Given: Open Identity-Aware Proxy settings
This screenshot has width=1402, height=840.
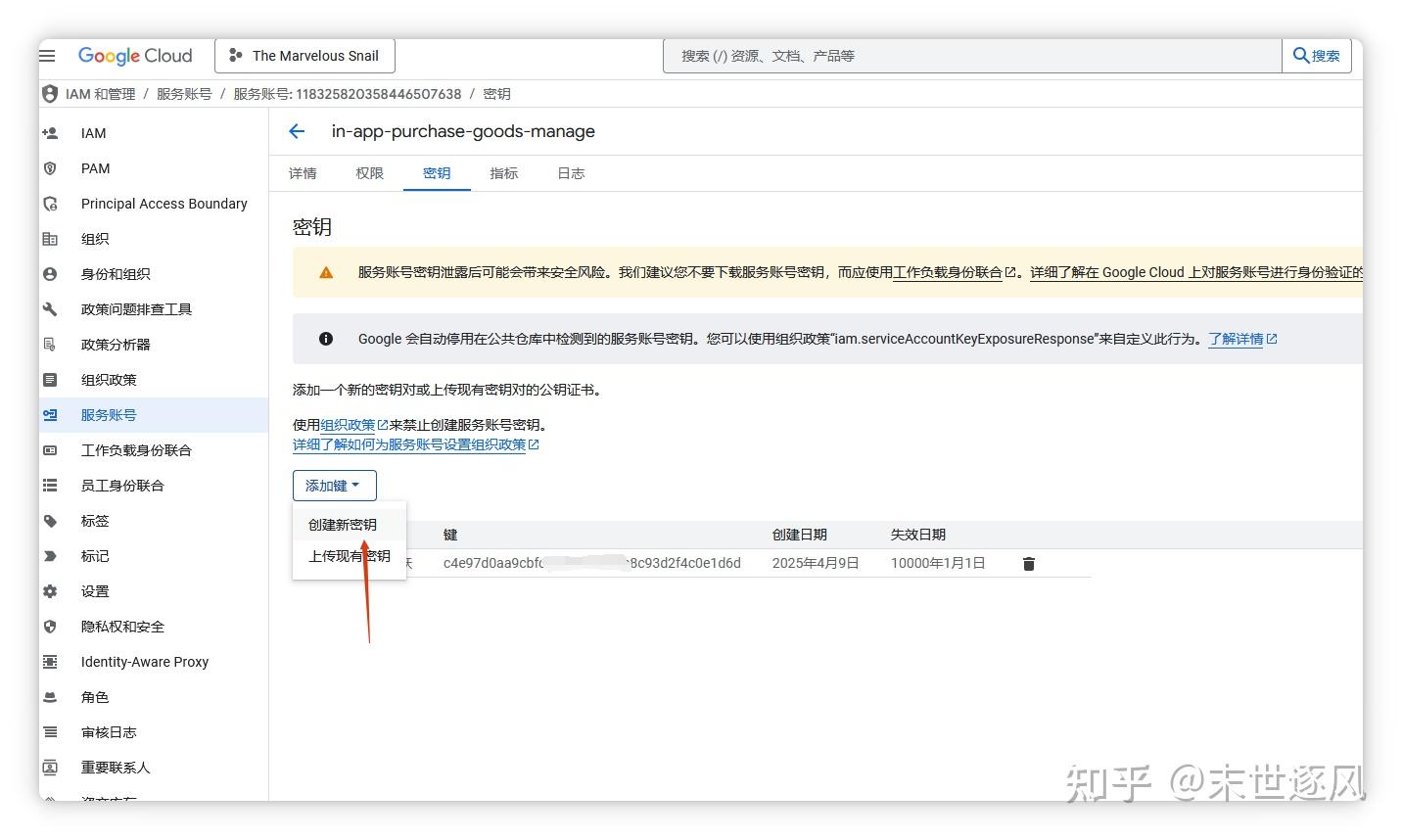Looking at the screenshot, I should point(145,661).
